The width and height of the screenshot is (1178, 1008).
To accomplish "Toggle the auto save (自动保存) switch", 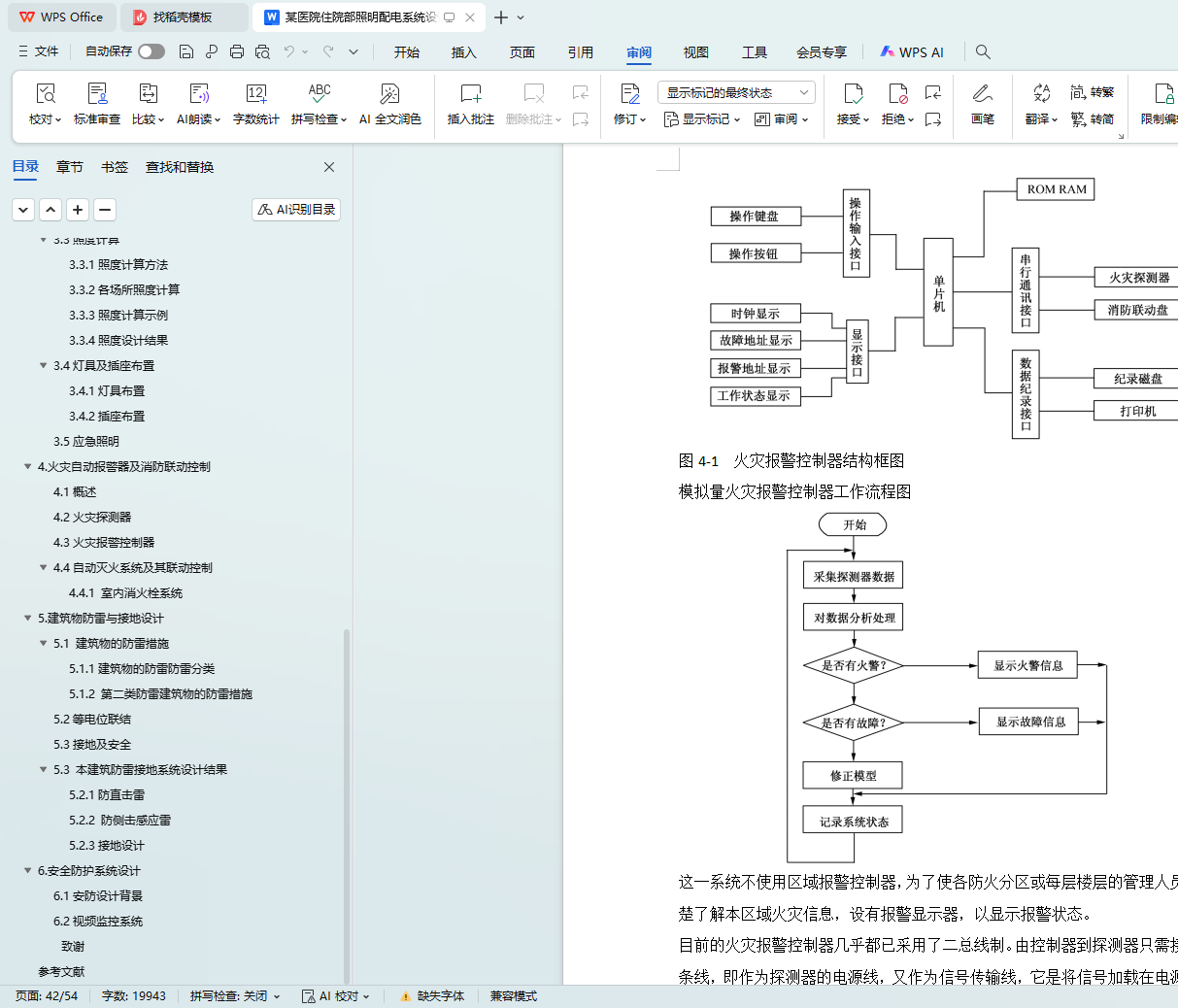I will coord(151,51).
